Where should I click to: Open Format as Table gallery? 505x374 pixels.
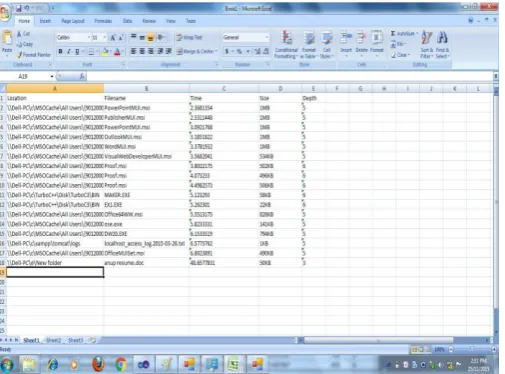click(309, 44)
